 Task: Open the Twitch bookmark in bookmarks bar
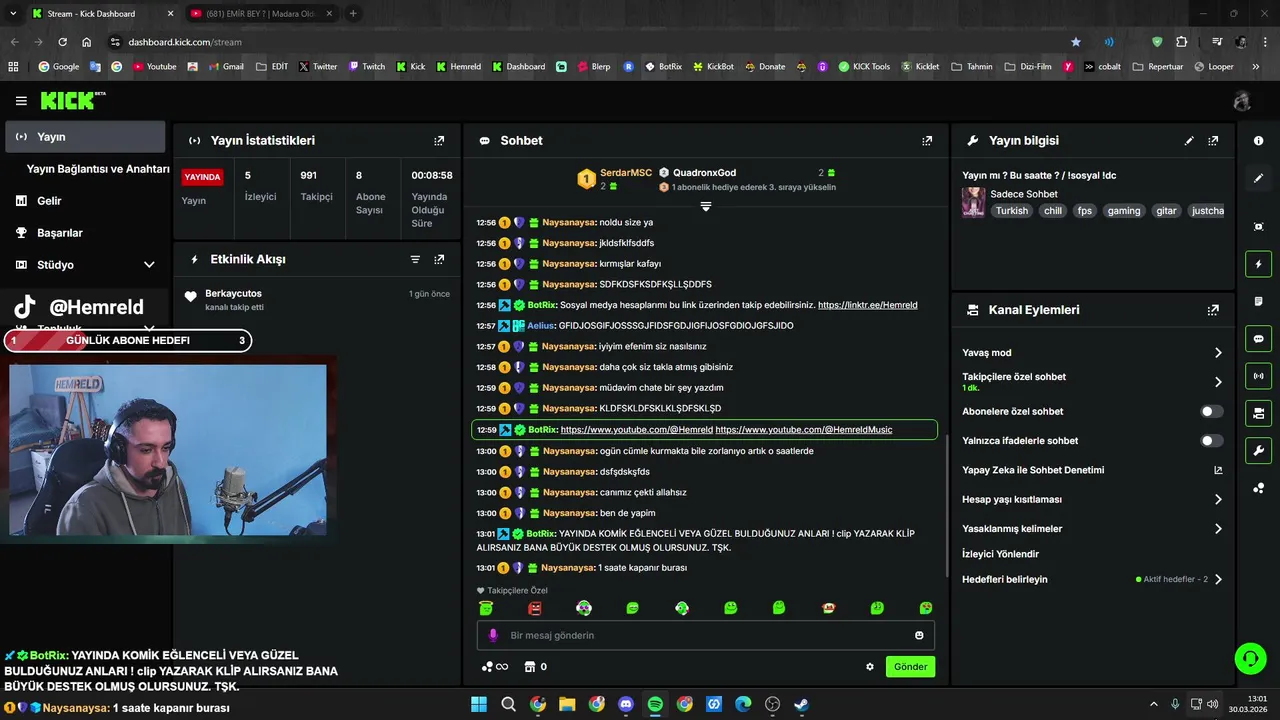click(x=366, y=67)
